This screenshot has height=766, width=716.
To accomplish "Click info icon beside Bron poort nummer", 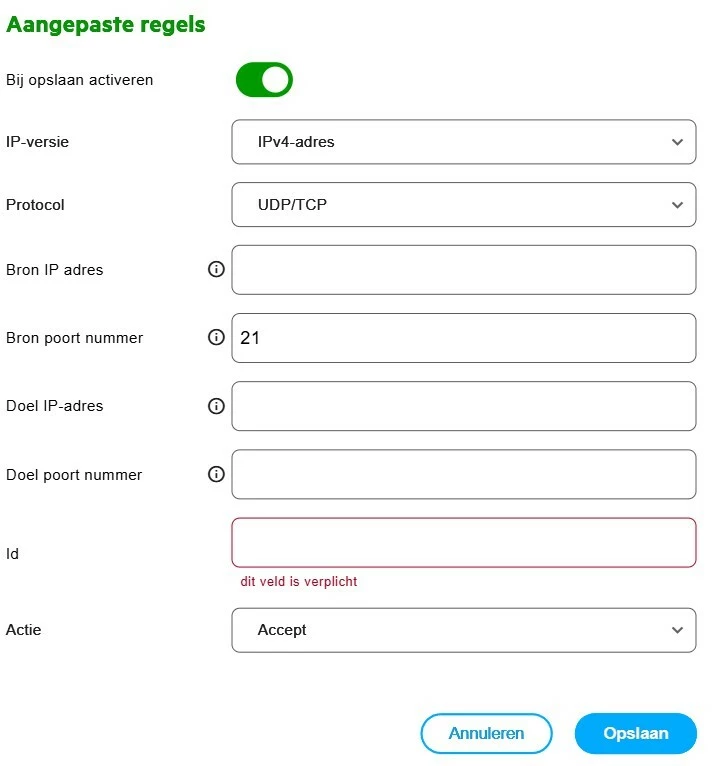I will point(216,338).
